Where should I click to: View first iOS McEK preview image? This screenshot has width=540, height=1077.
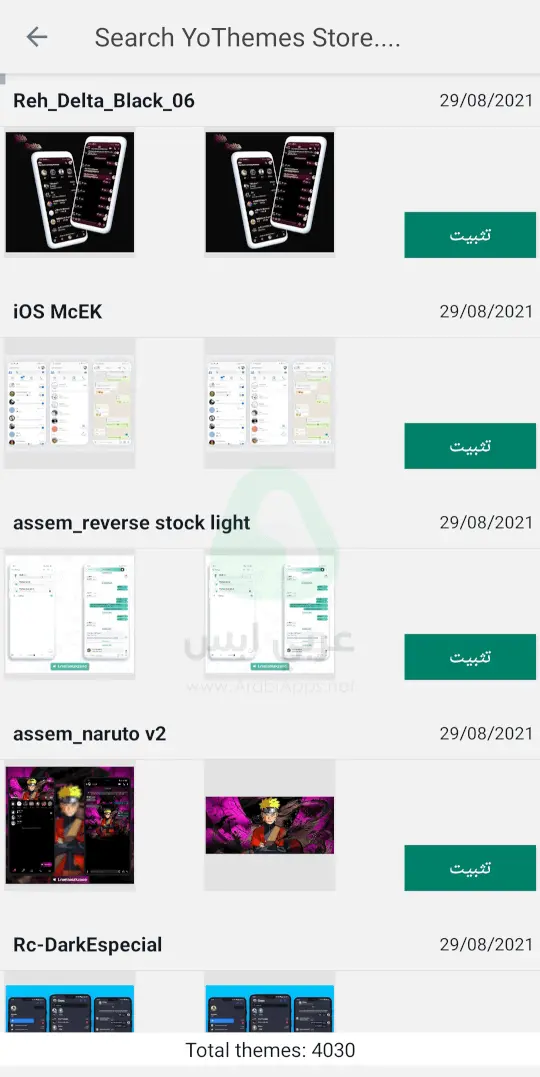coord(70,403)
